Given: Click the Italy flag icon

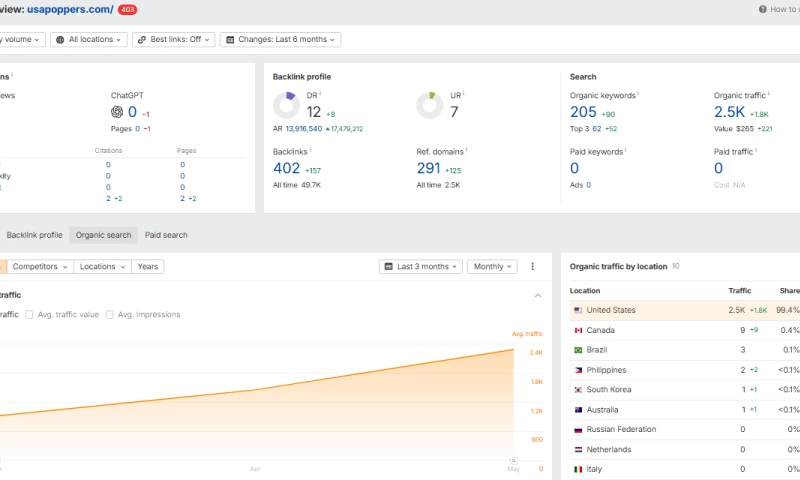Looking at the screenshot, I should click(578, 469).
